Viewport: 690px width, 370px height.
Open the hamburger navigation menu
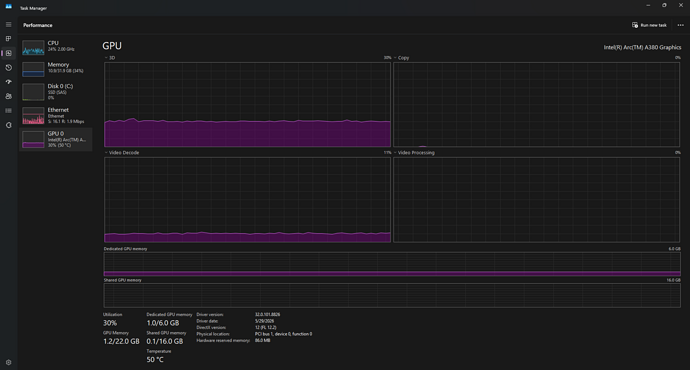(x=8, y=25)
